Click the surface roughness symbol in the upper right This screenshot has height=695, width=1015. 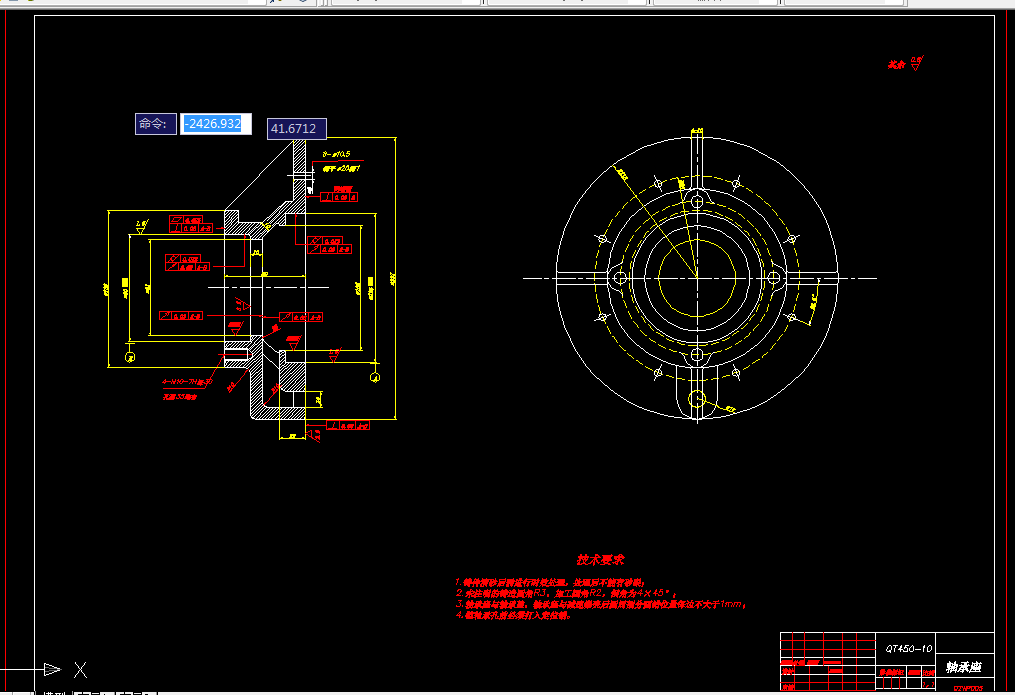[x=916, y=63]
